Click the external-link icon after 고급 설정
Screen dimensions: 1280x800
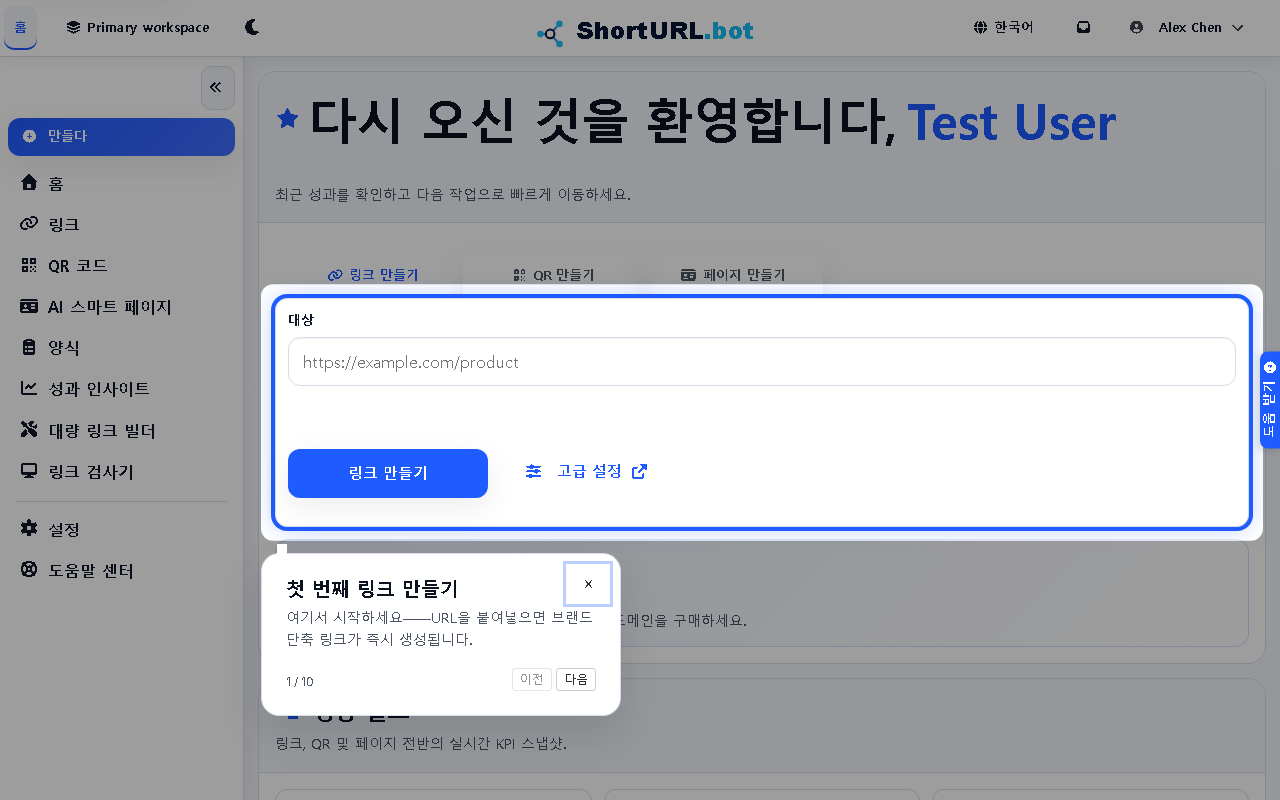[x=640, y=471]
